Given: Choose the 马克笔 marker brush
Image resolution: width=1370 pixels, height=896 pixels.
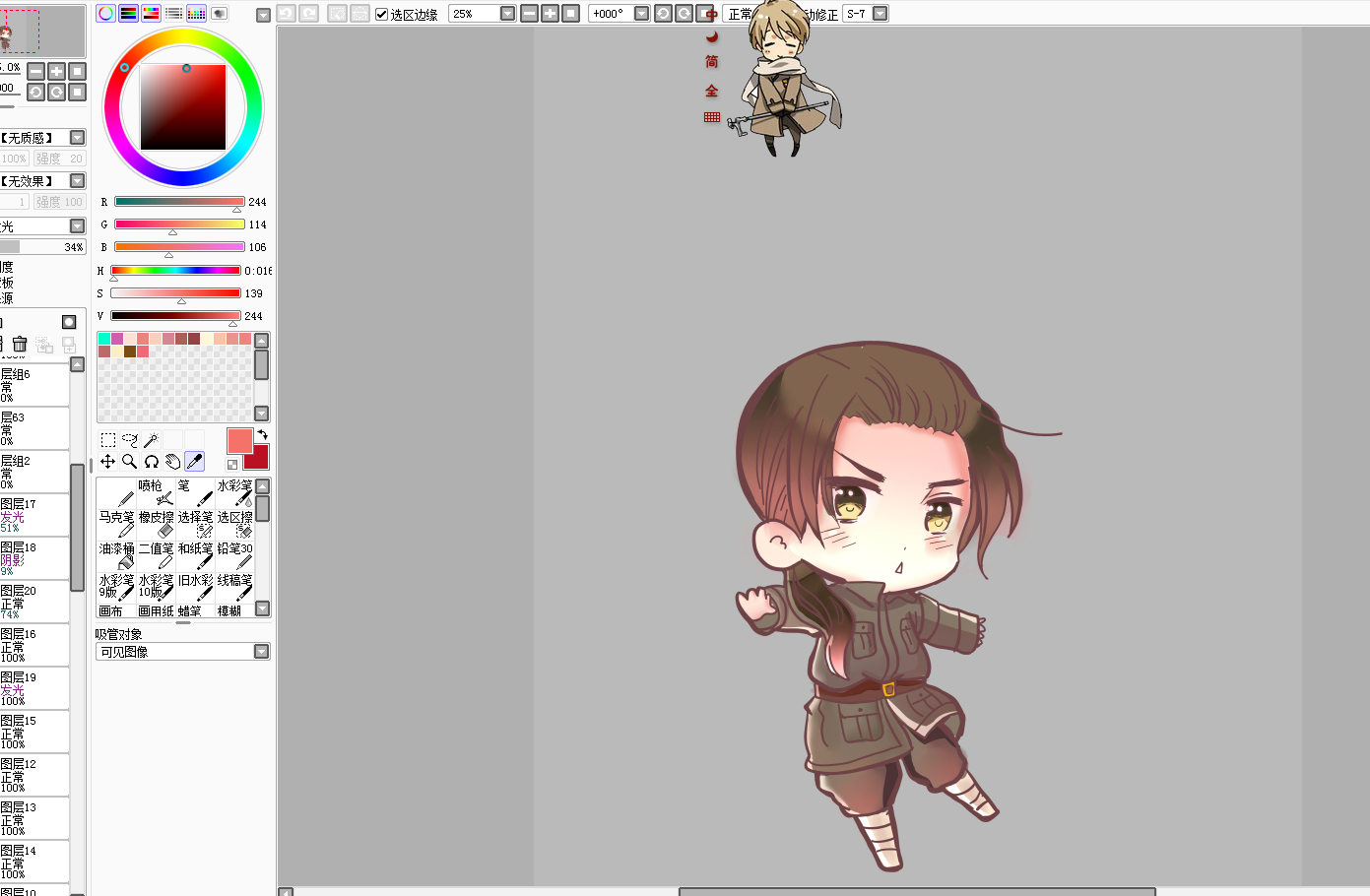Looking at the screenshot, I should pyautogui.click(x=116, y=524).
